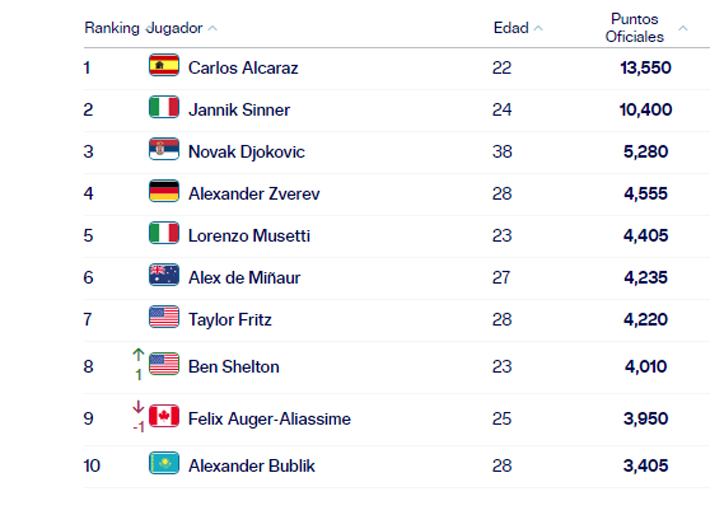Click the red down arrow for Auger-Aliassime
Image resolution: width=710 pixels, height=515 pixels.
point(138,407)
